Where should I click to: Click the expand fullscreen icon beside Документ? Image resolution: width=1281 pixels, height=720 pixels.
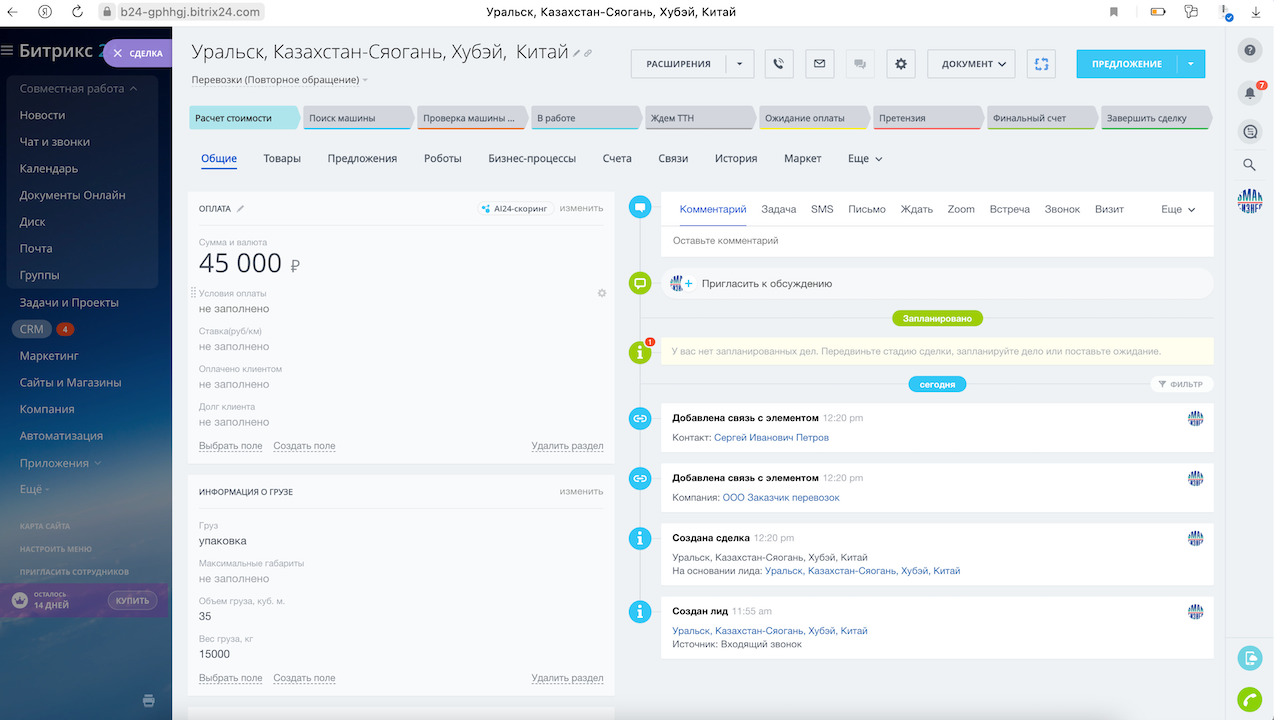(1041, 64)
